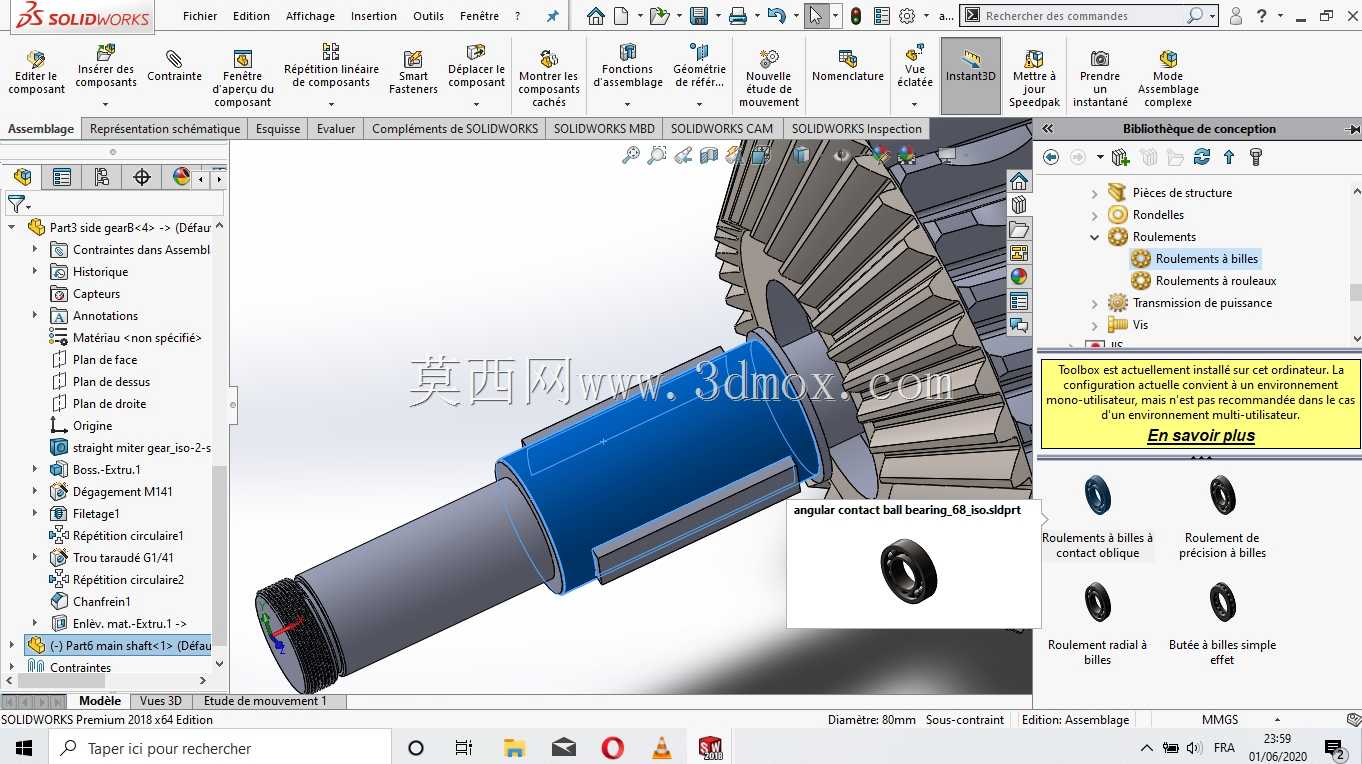This screenshot has width=1362, height=764.
Task: Click Insérer des composants tool
Action: pos(106,69)
